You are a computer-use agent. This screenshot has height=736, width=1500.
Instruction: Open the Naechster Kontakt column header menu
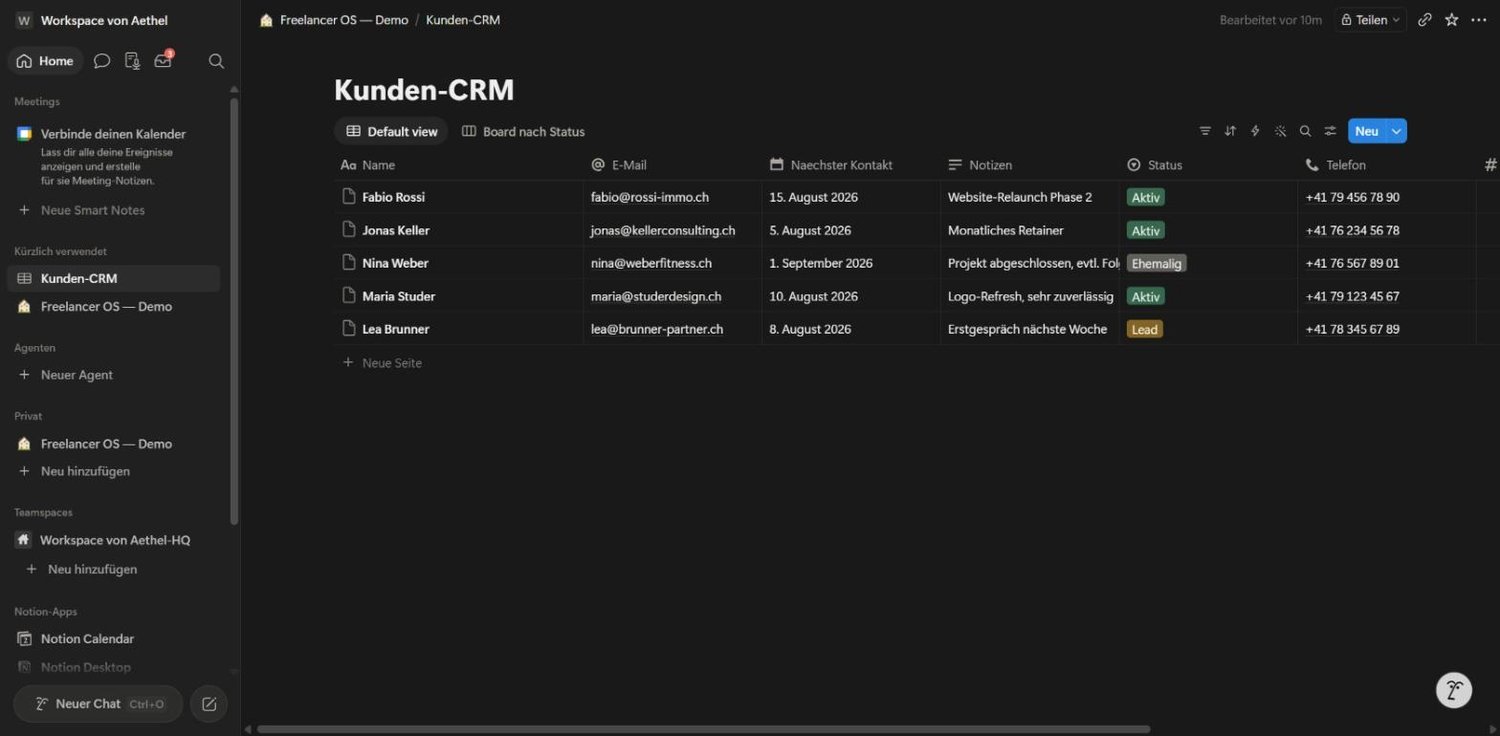(x=851, y=165)
